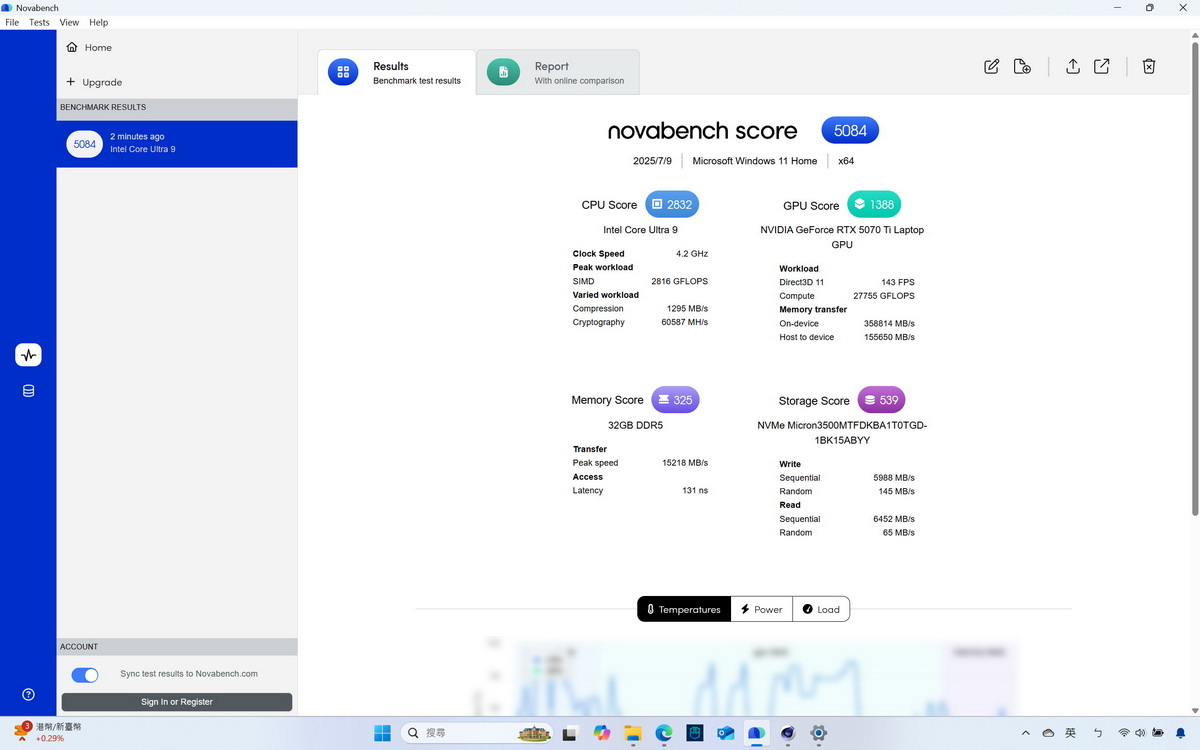
Task: Click the edit result pencil icon
Action: [x=991, y=67]
